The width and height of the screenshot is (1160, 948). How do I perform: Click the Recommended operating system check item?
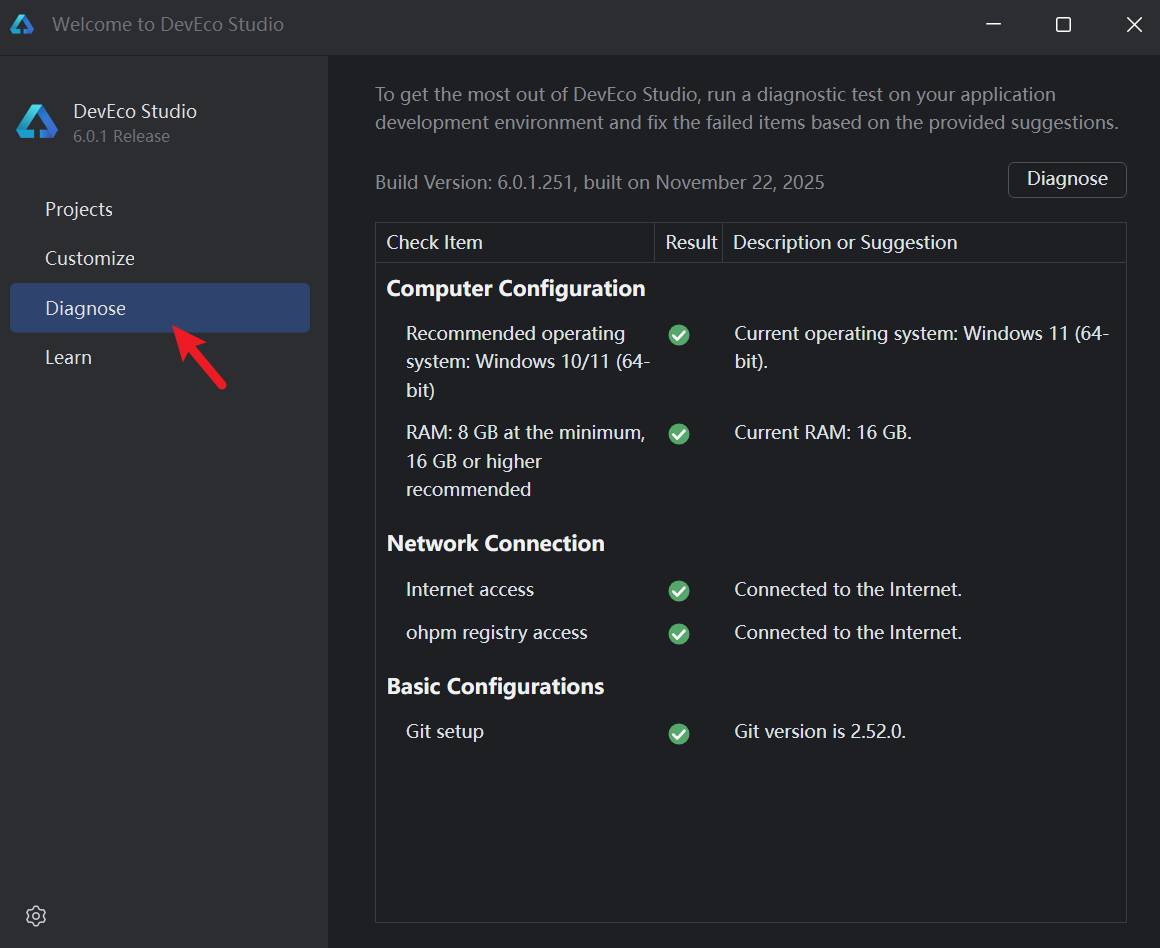click(x=527, y=362)
